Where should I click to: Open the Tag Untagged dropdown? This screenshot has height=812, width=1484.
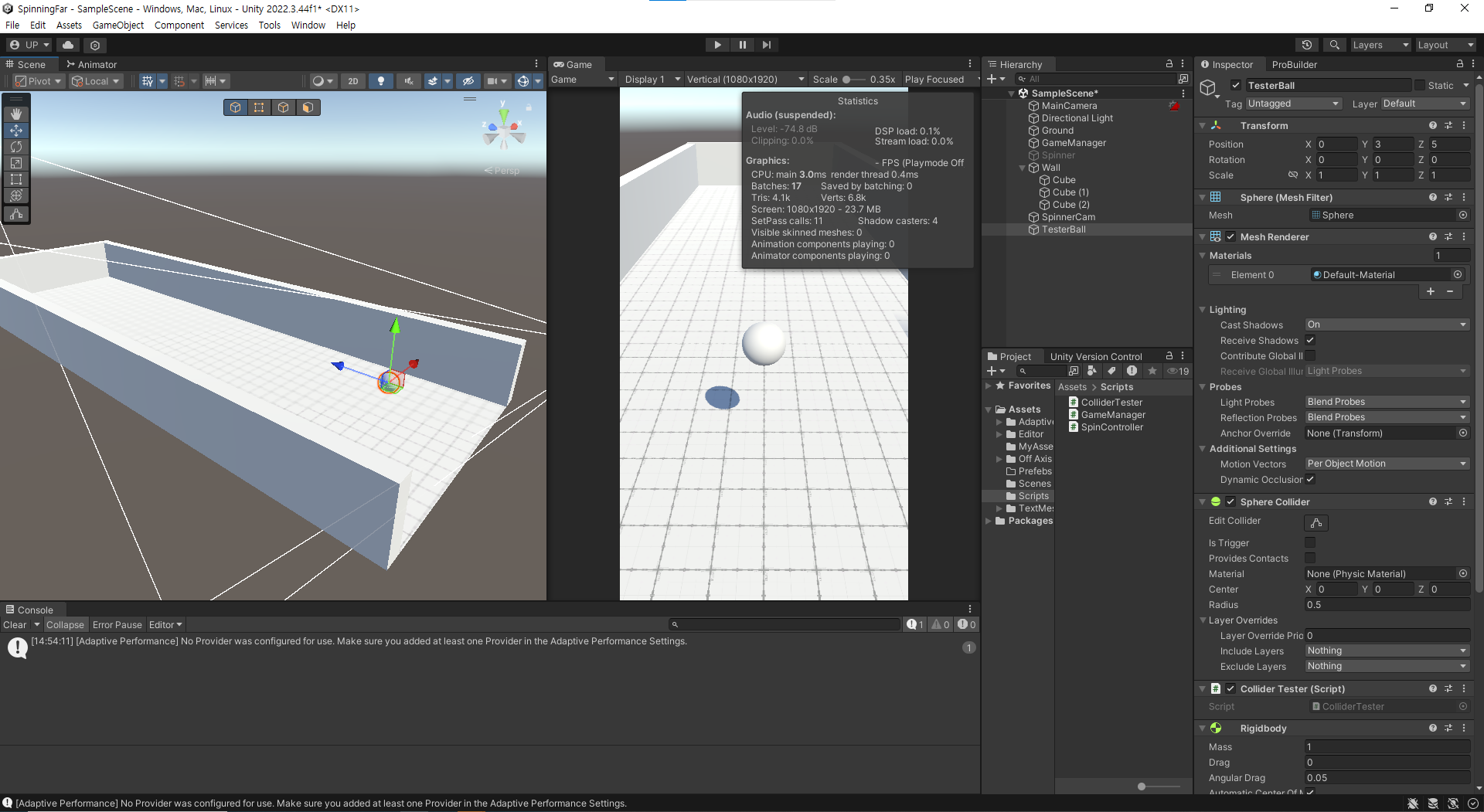coord(1293,104)
